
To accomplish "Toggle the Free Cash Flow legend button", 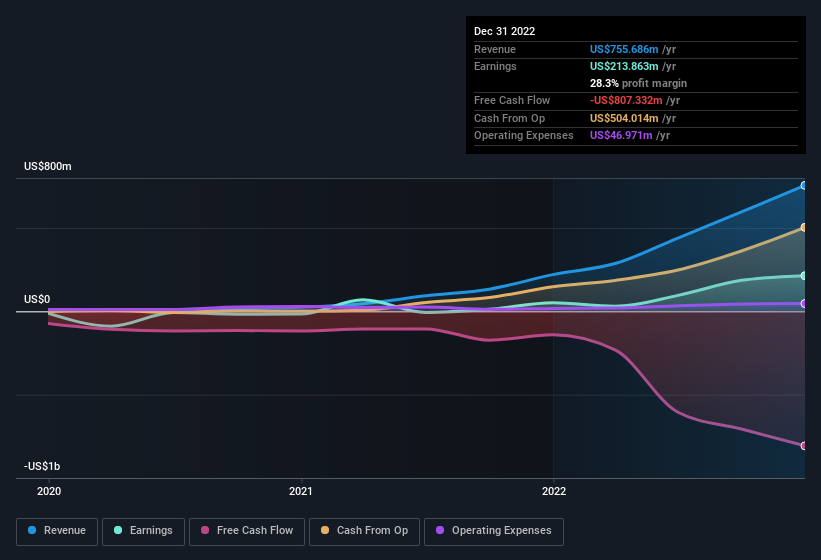I will coord(247,531).
